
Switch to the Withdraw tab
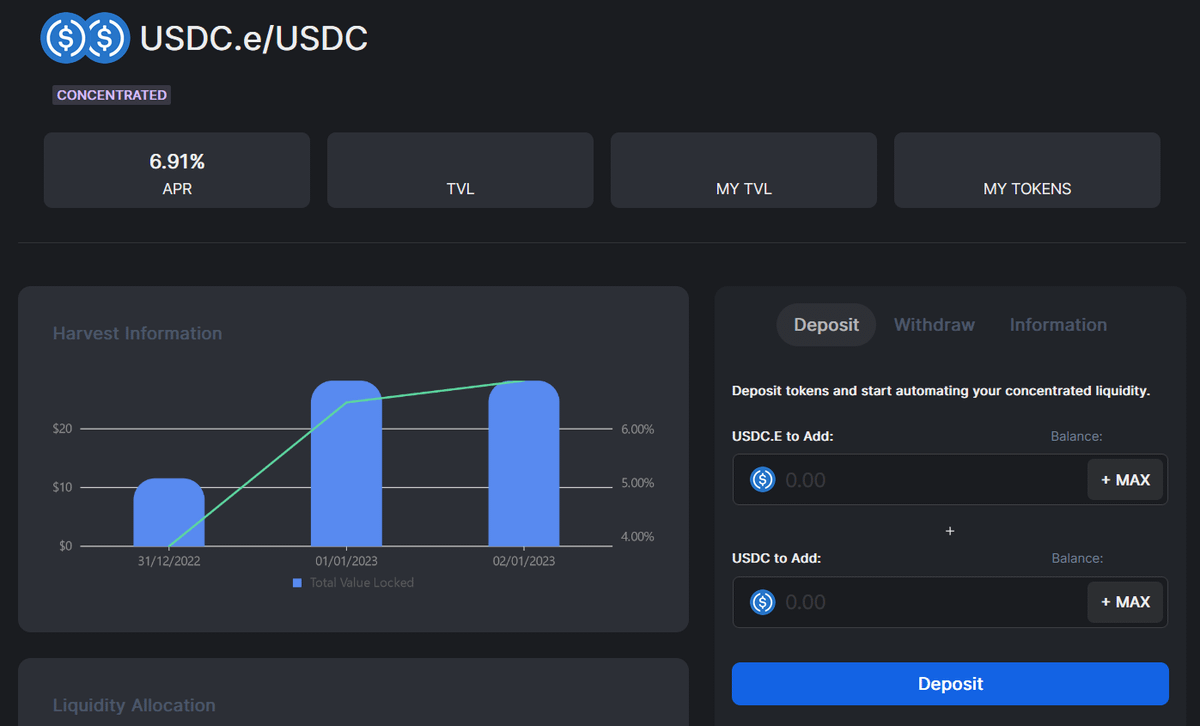click(934, 325)
